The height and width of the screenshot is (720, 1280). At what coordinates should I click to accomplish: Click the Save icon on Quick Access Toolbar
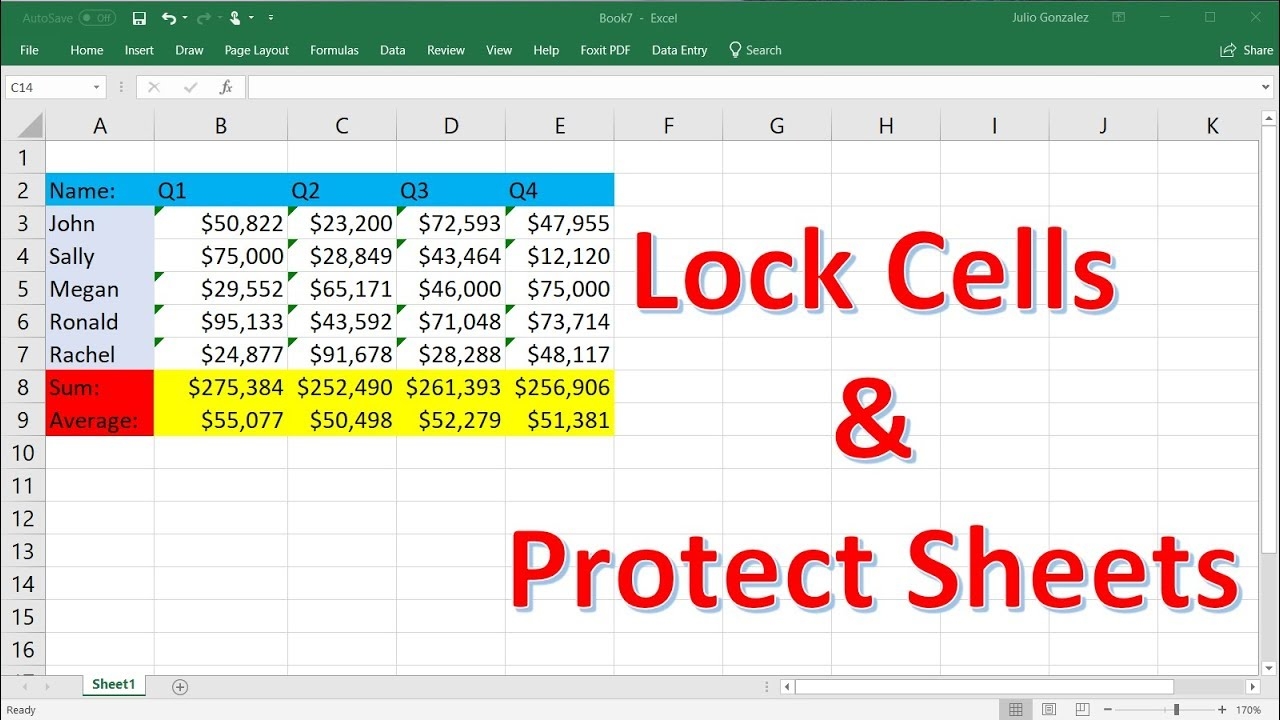139,18
